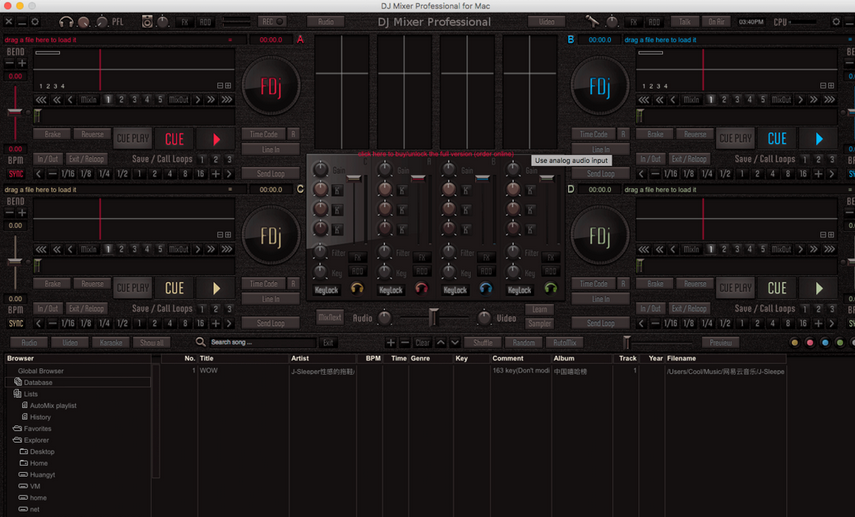
Task: Switch to Video filter tab in browser
Action: 70,342
